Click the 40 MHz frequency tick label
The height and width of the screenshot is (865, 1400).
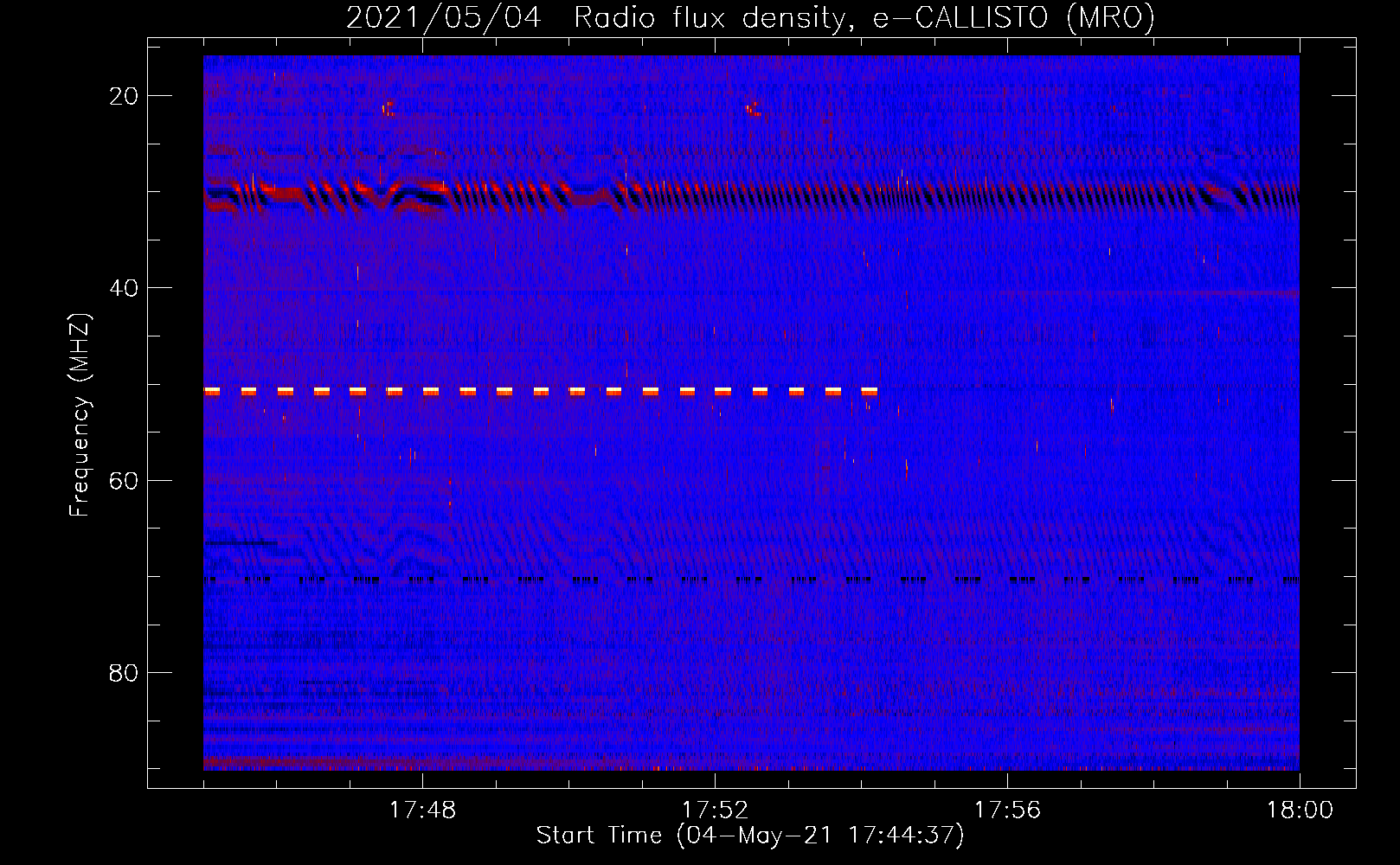(x=124, y=288)
